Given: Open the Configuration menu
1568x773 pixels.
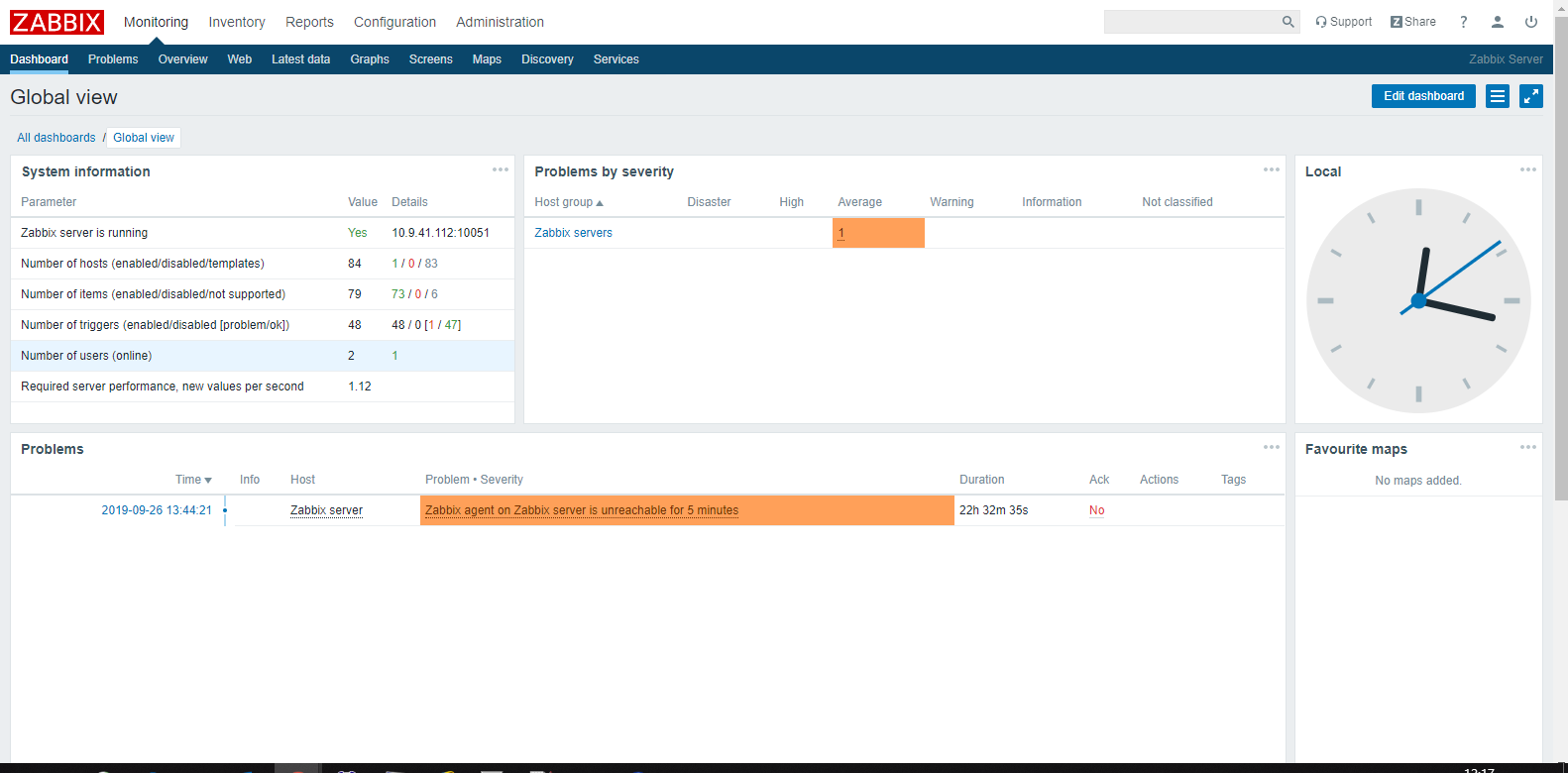Looking at the screenshot, I should tap(394, 22).
